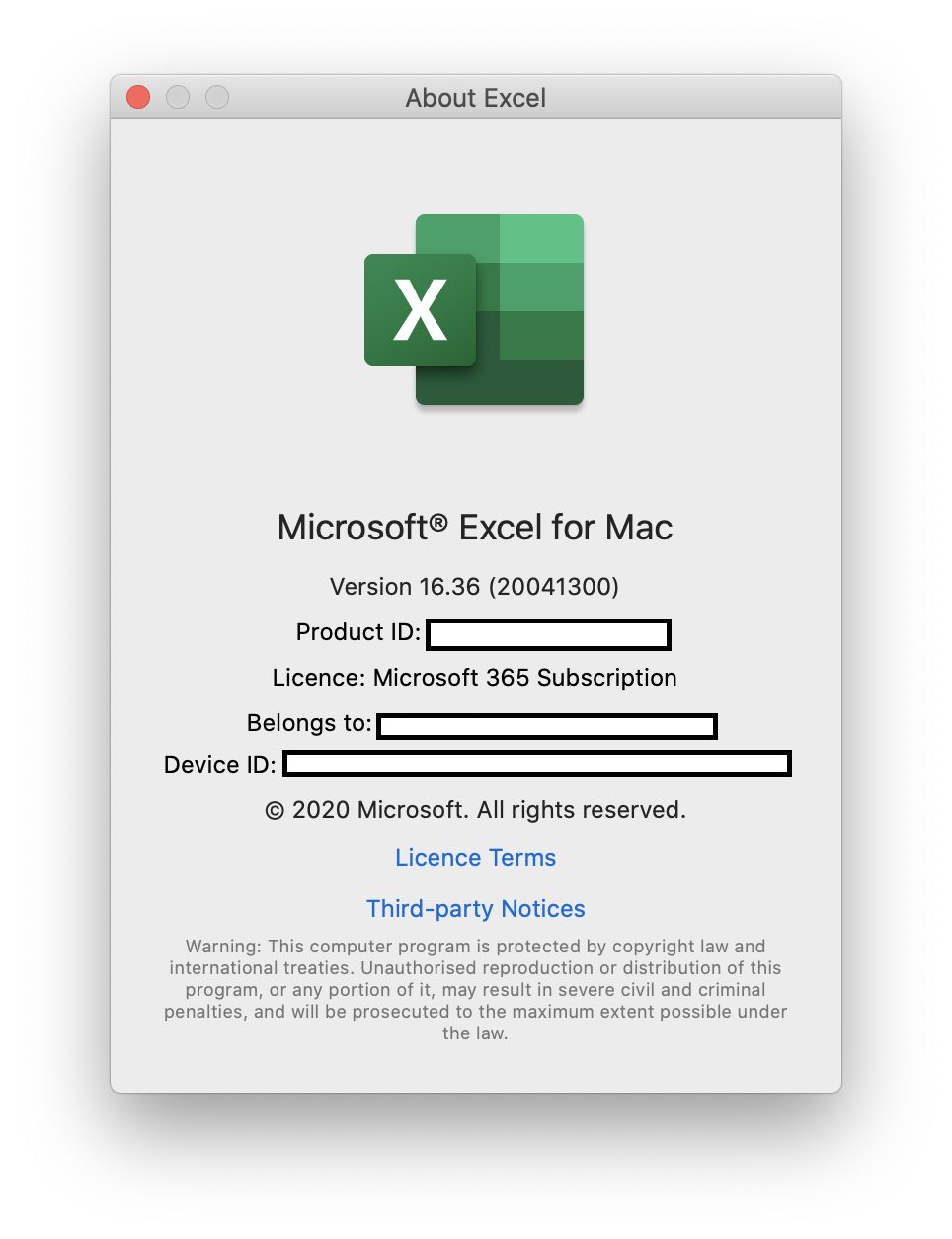Image resolution: width=952 pixels, height=1239 pixels.
Task: Open the Third-party Notices link
Action: tap(475, 909)
